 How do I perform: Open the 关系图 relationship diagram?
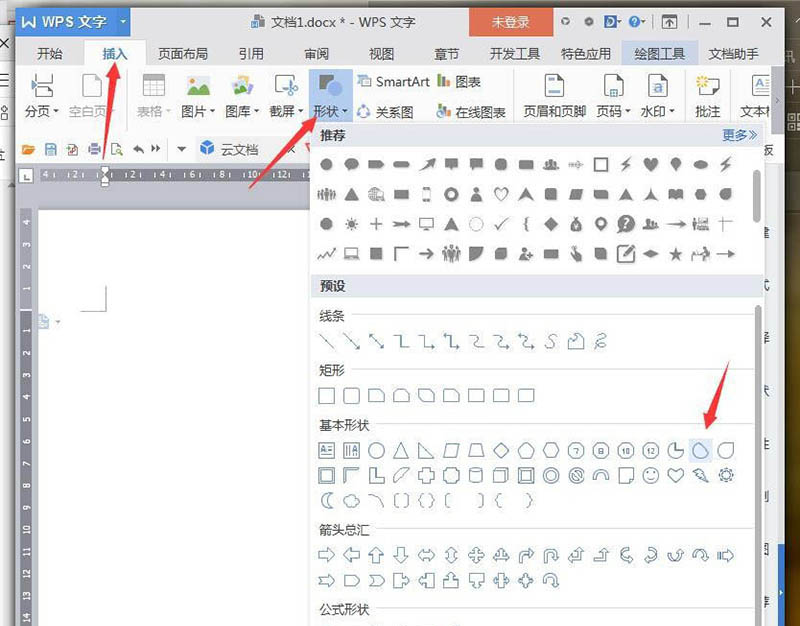click(x=385, y=112)
